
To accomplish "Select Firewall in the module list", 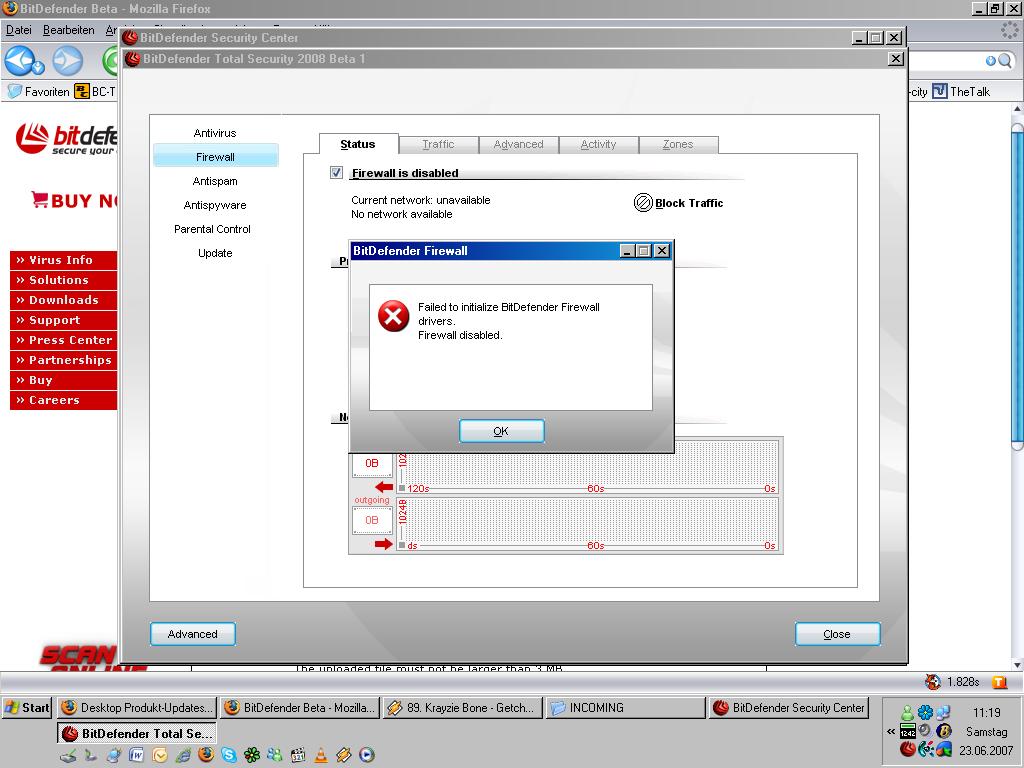I will 215,157.
